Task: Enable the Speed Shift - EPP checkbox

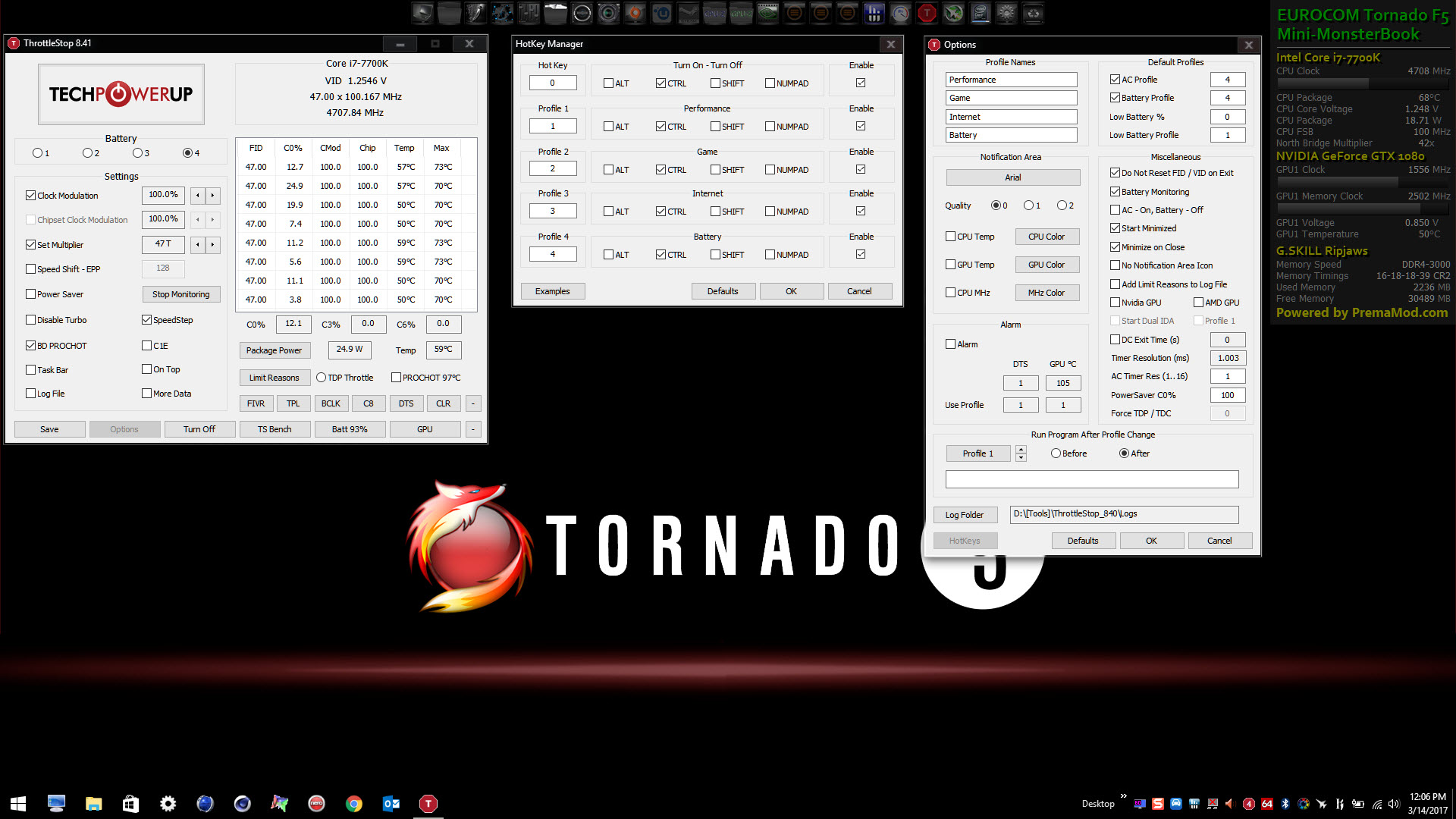Action: tap(30, 269)
